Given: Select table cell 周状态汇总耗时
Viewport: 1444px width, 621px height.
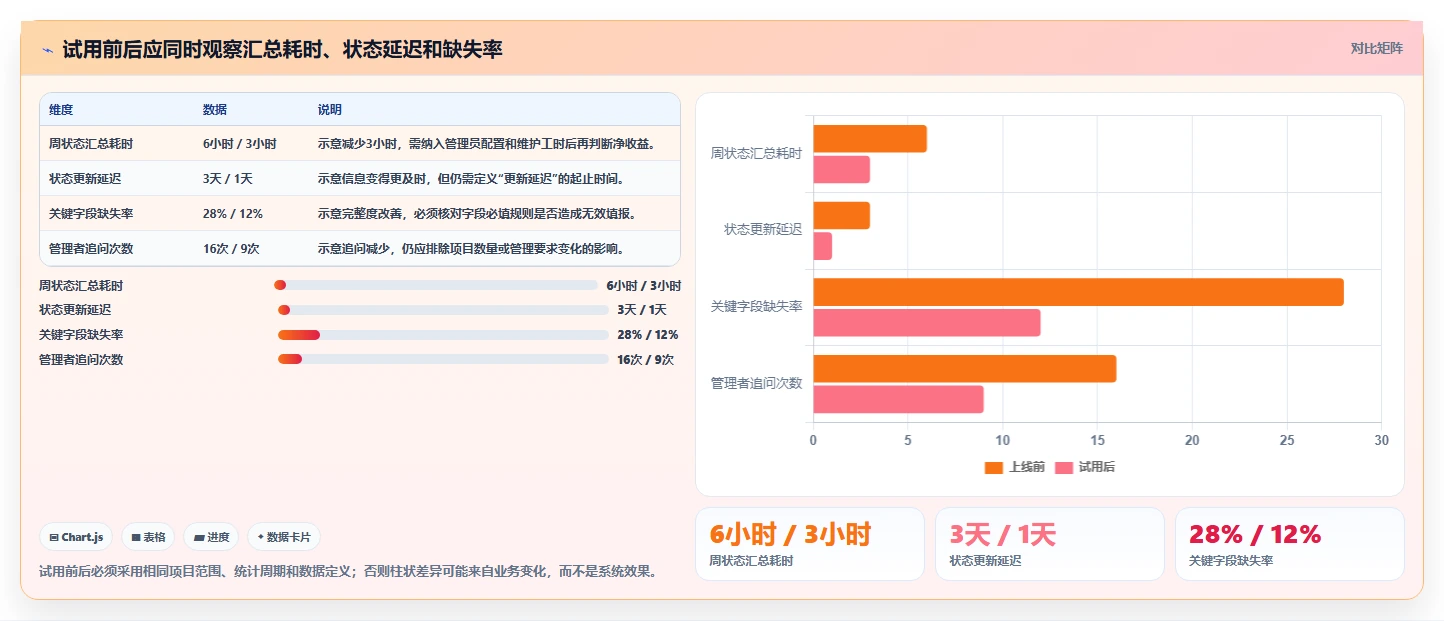Looking at the screenshot, I should pyautogui.click(x=91, y=144).
